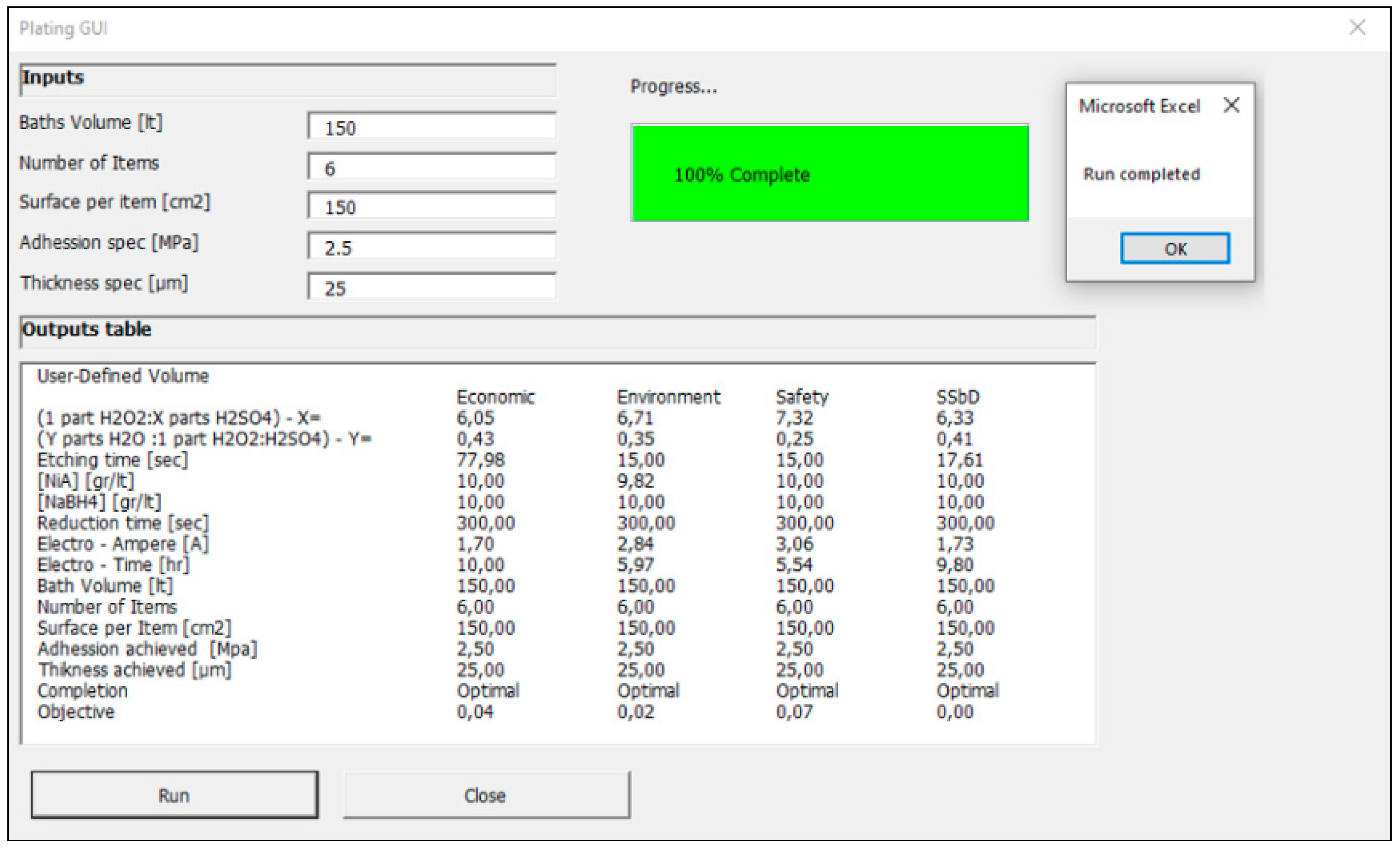1400x849 pixels.
Task: Select the Etching time row label
Action: click(113, 460)
